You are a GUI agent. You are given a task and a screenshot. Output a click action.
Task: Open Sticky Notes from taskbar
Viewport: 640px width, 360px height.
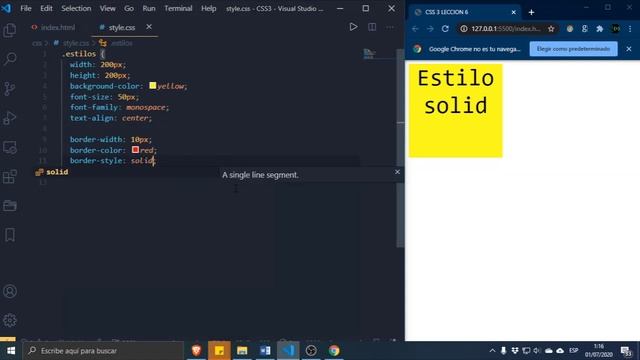(219, 351)
